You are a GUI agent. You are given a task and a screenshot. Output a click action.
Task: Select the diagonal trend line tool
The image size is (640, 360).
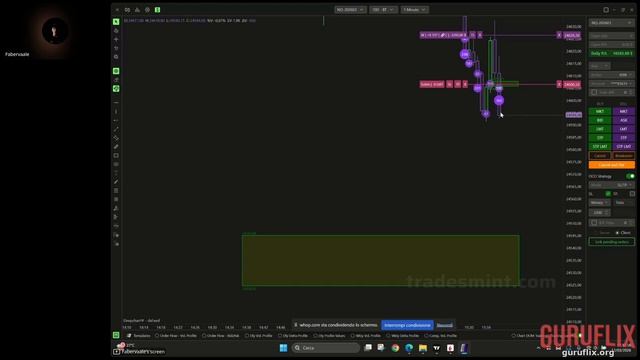116,129
